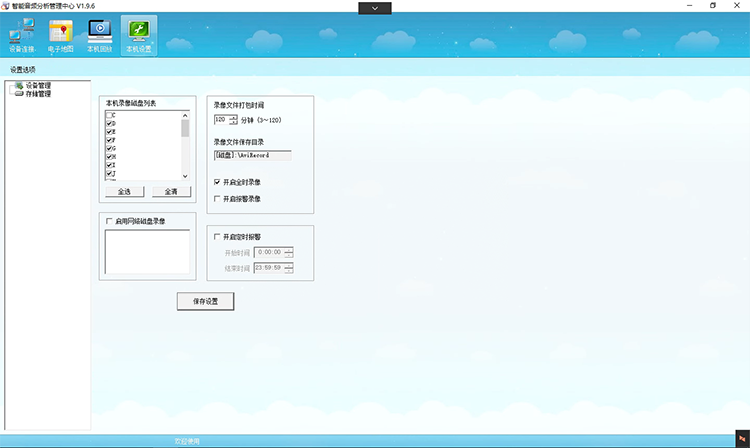Open the 设备连接 toolbar icon
Screen dimensions: 750x448
(21, 36)
